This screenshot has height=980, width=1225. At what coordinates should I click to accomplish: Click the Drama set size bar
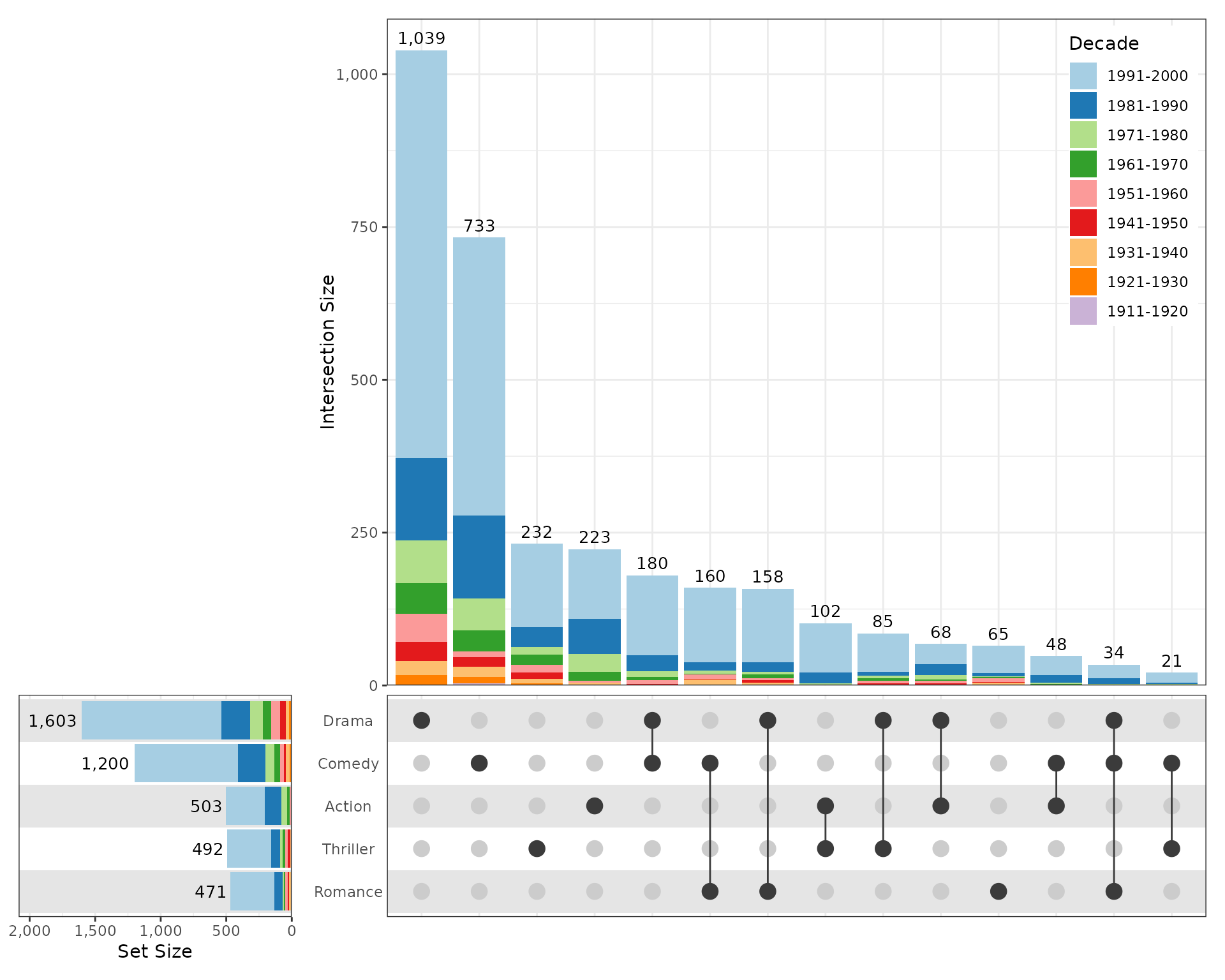185,720
